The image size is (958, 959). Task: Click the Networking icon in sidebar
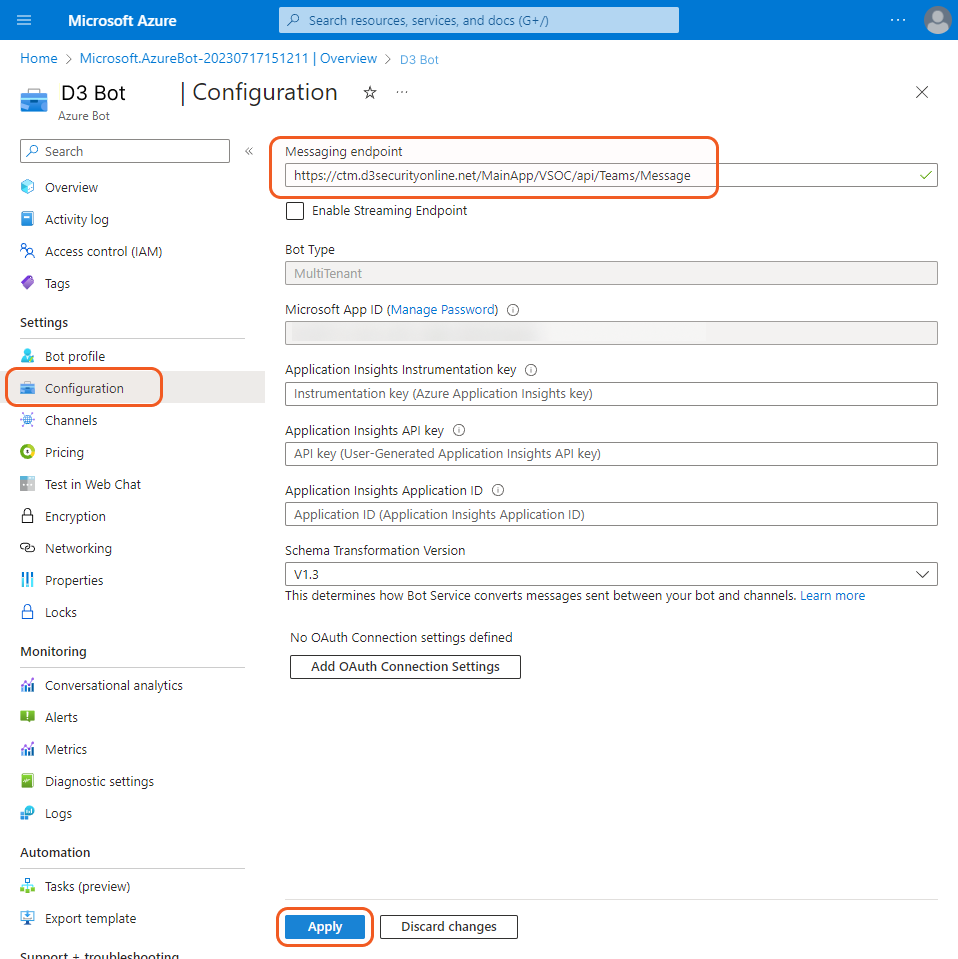point(28,548)
